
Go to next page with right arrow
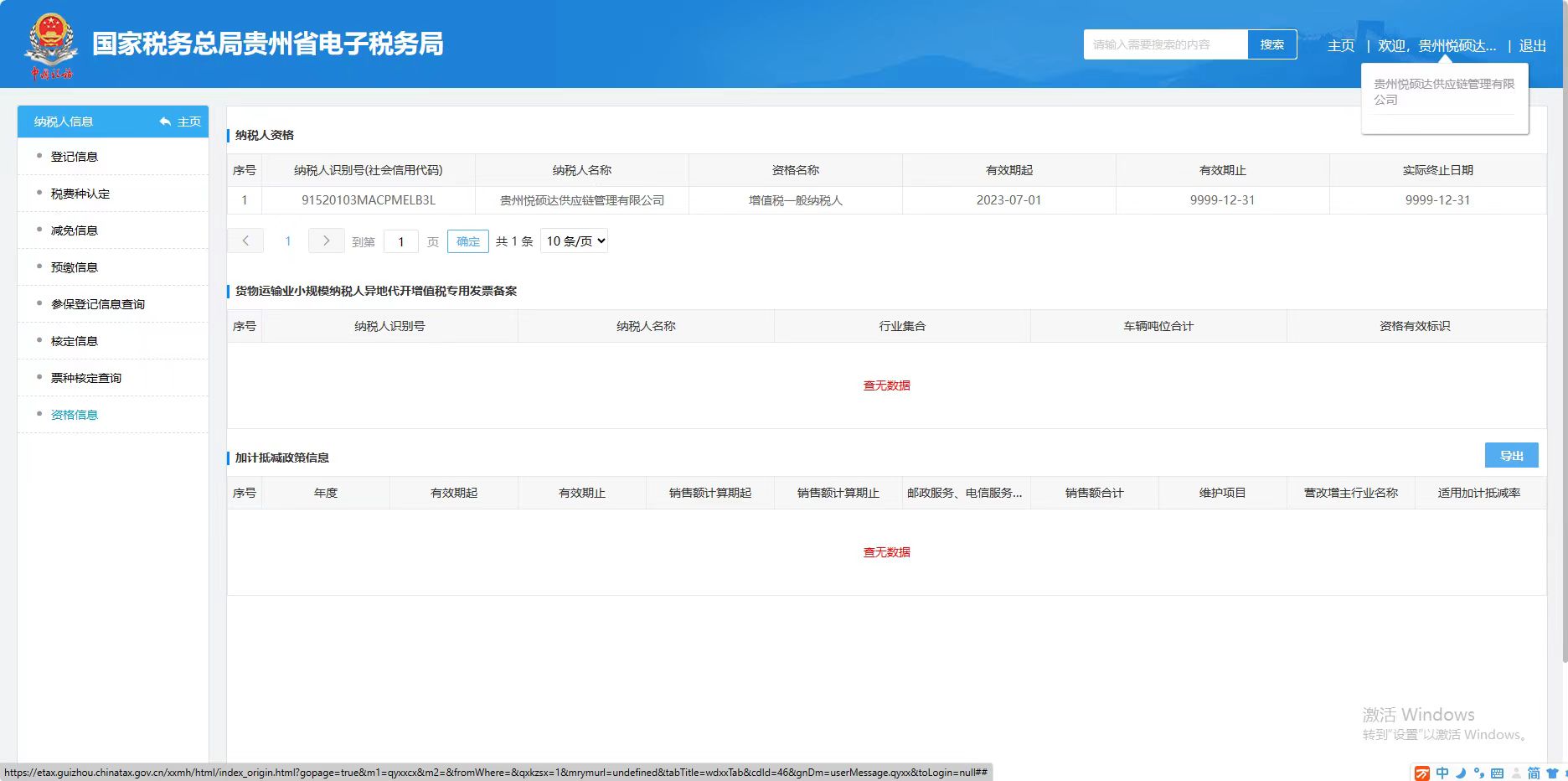326,241
